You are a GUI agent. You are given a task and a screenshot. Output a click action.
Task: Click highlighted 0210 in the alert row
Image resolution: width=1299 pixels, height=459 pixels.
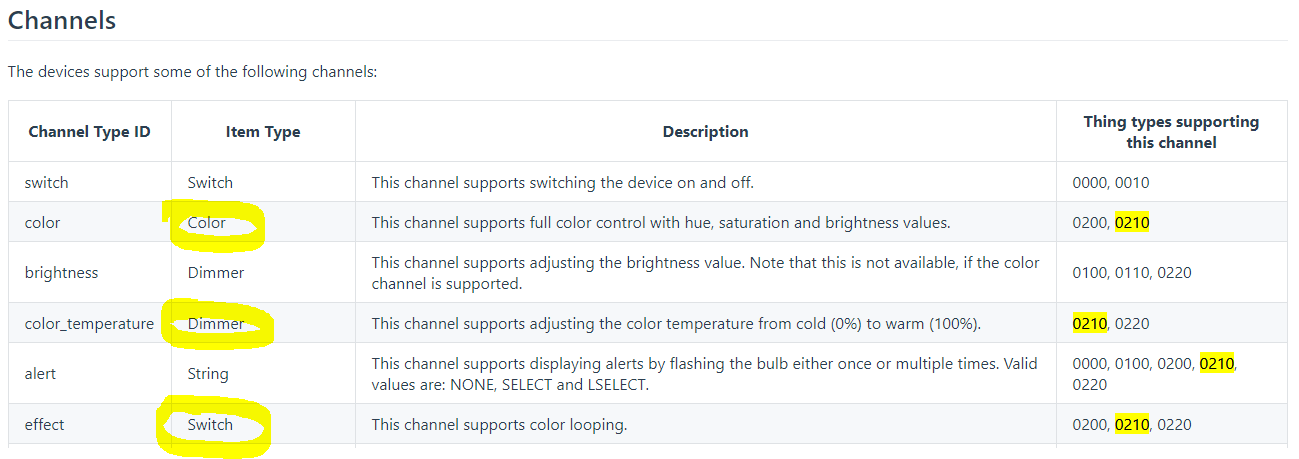[x=1217, y=363]
